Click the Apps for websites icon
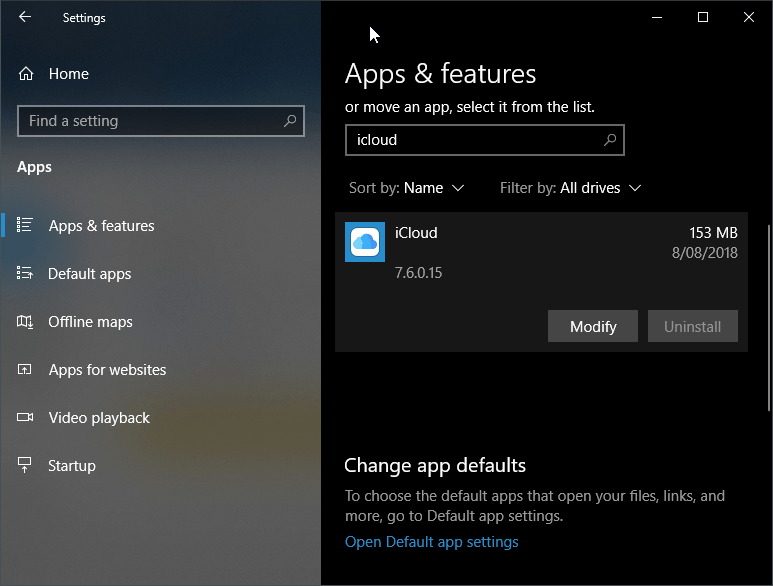 (25, 369)
